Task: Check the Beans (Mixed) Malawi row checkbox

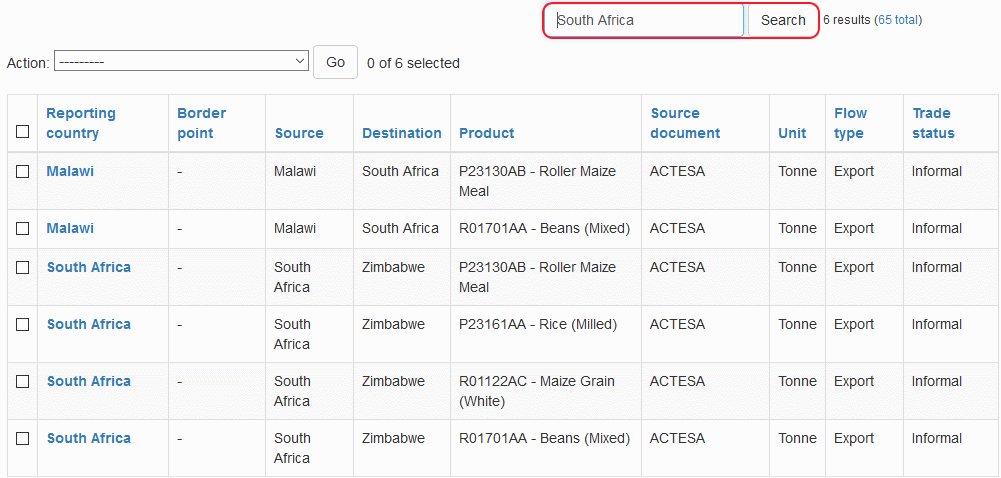Action: [x=23, y=228]
